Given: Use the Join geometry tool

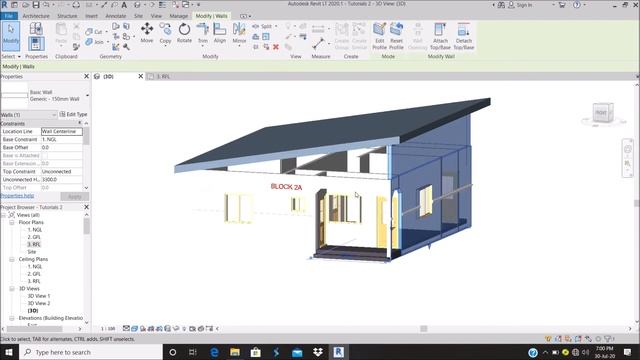Looking at the screenshot, I should (95, 42).
